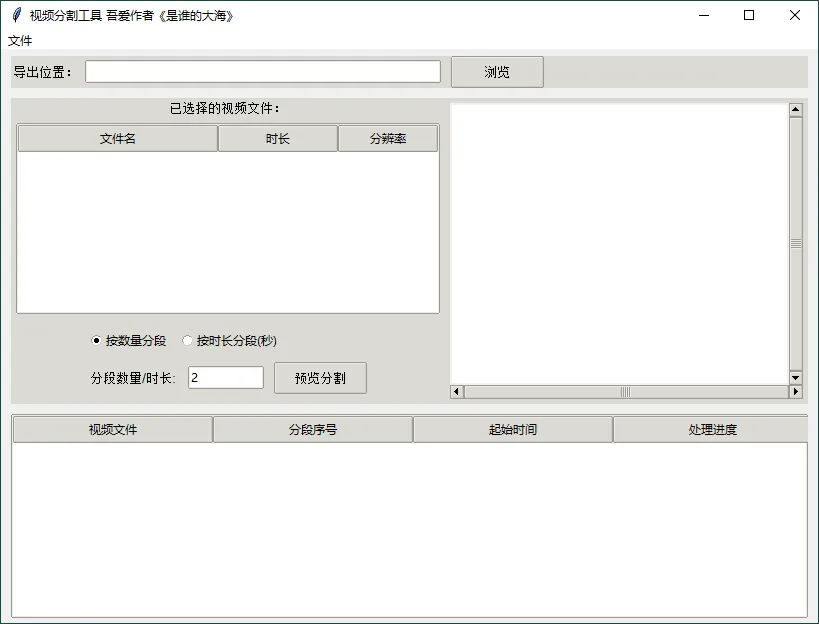The width and height of the screenshot is (819, 624).
Task: Select the 分辨率 column header
Action: pyautogui.click(x=387, y=137)
